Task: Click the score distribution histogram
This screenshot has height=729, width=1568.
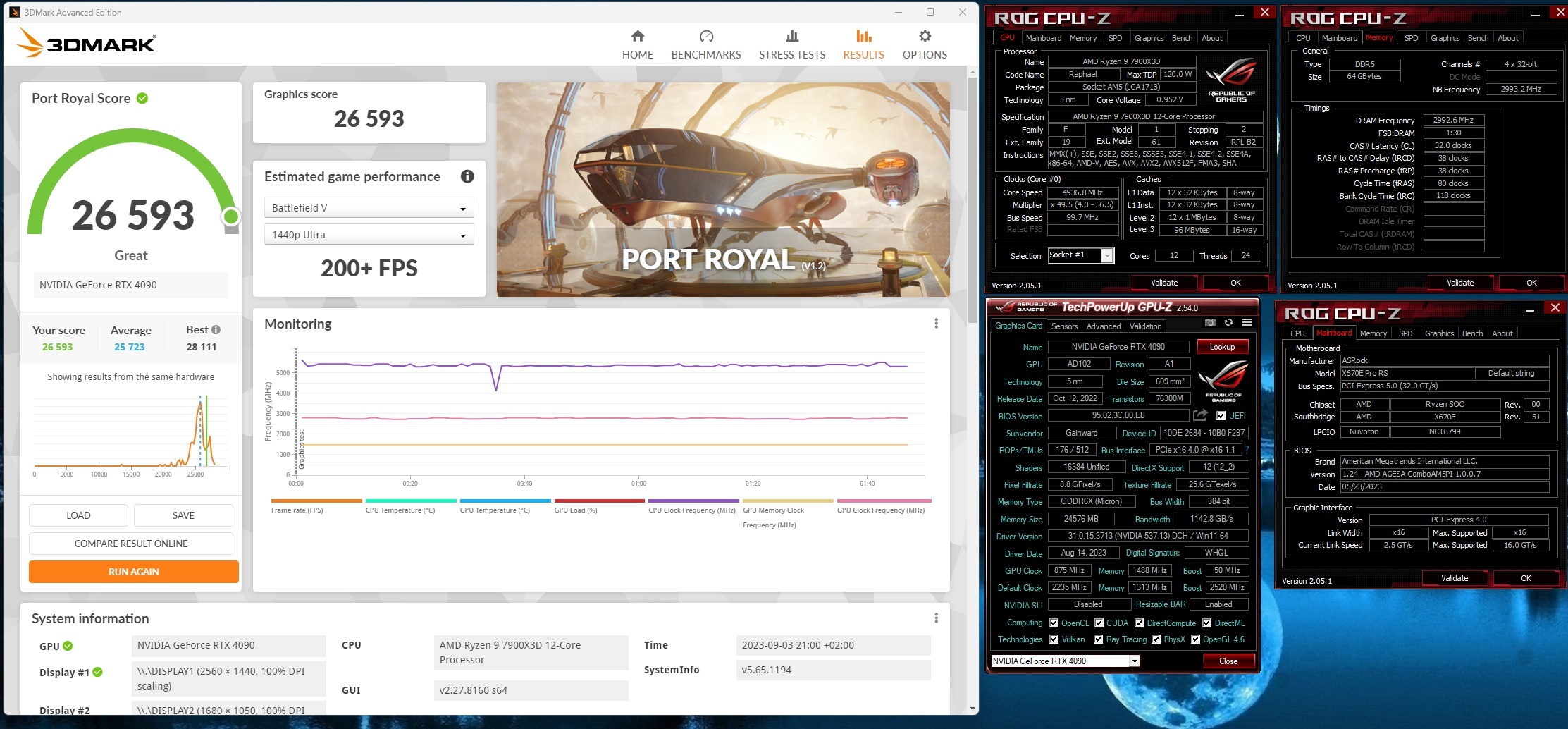Action: tap(131, 431)
